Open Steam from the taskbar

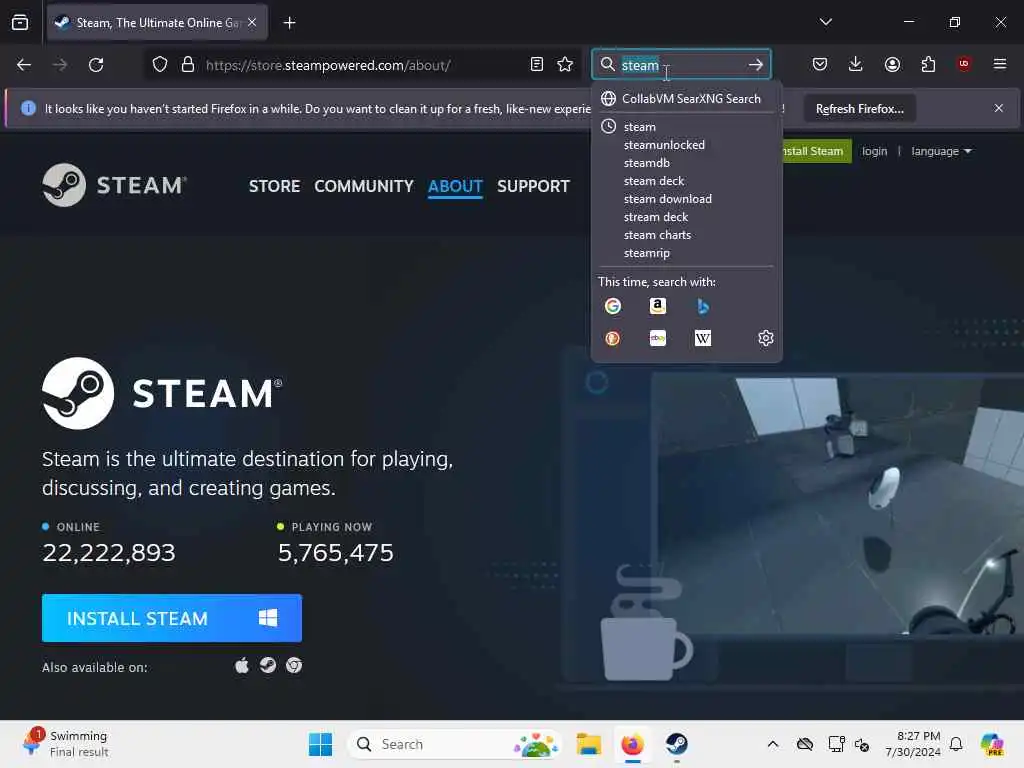coord(677,744)
